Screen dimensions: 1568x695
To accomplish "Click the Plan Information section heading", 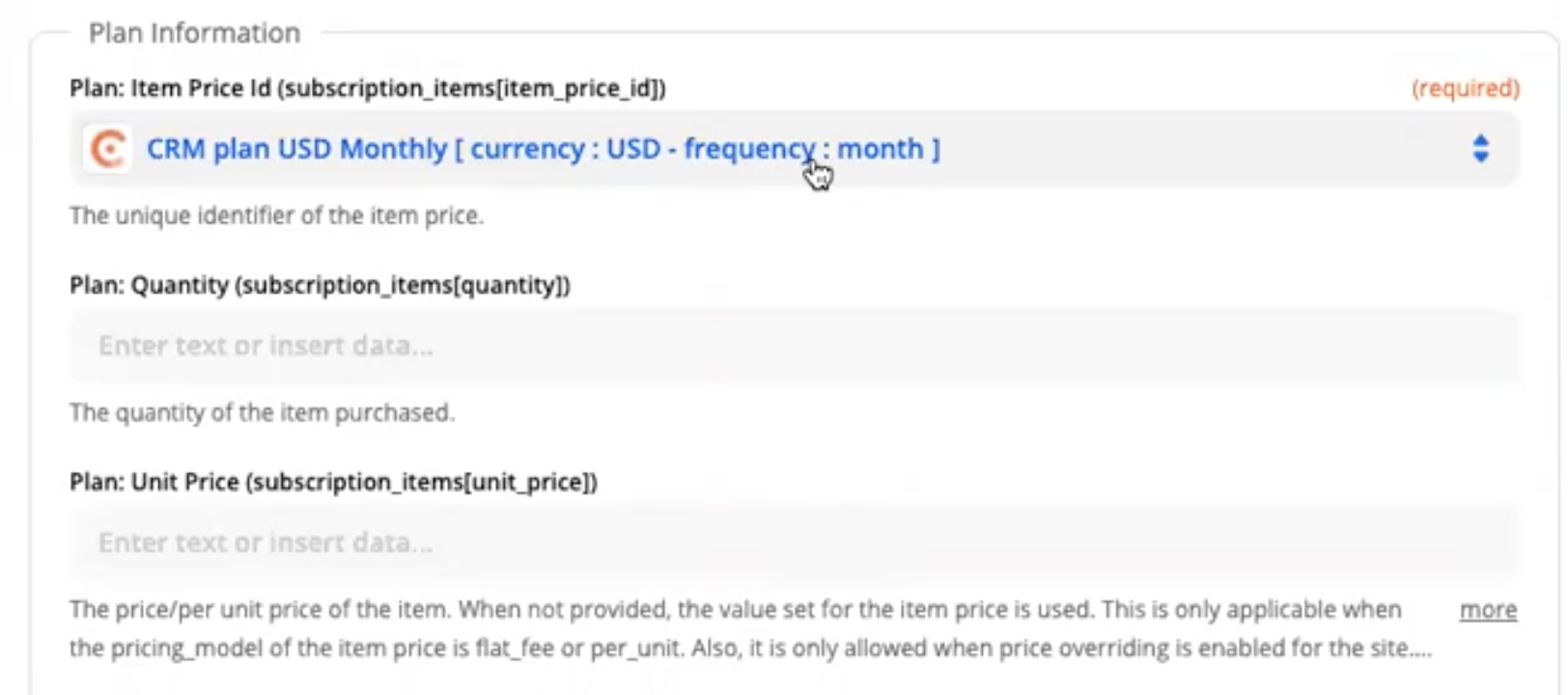I will [194, 33].
